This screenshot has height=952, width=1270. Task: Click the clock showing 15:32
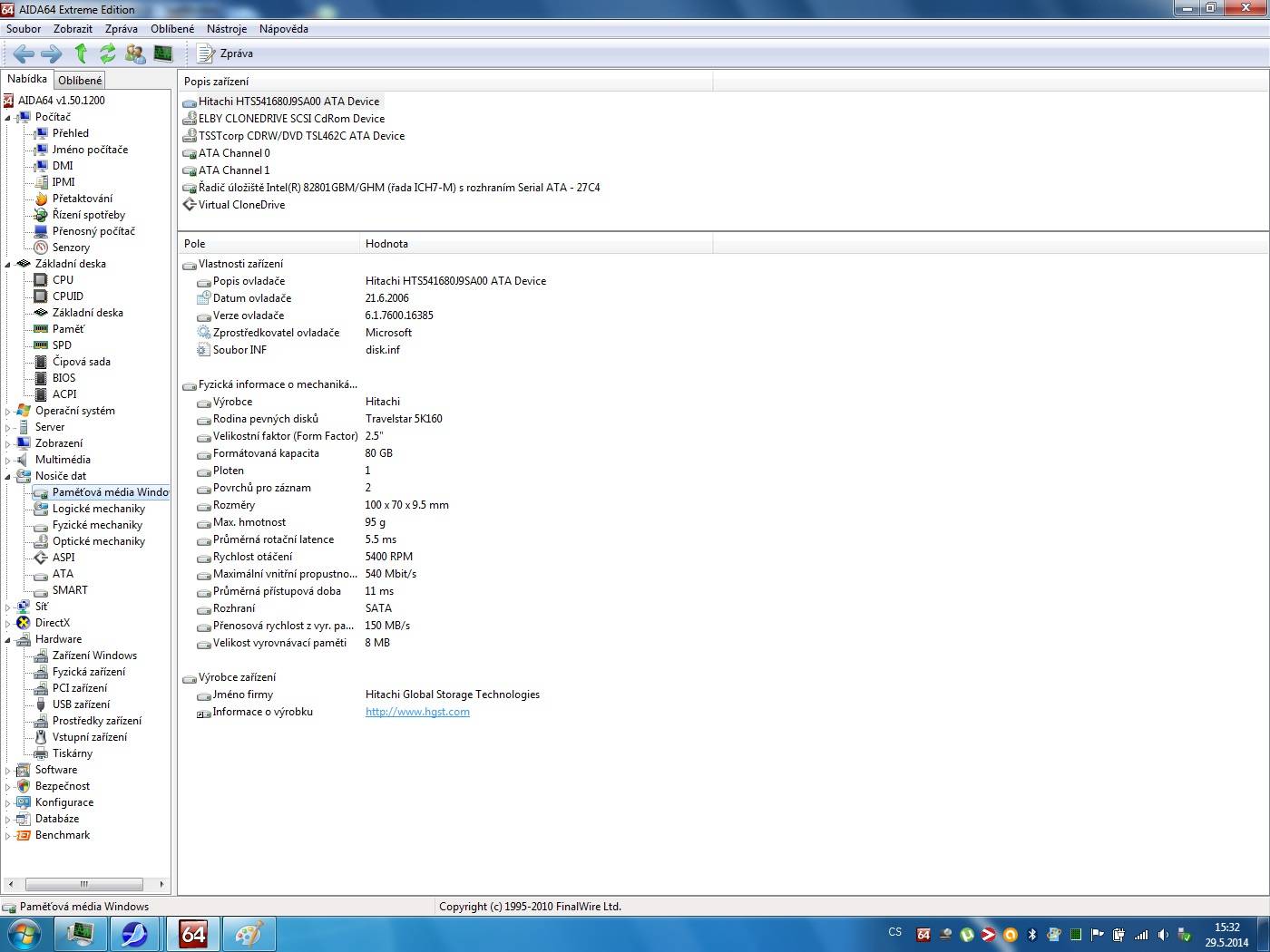(1226, 928)
